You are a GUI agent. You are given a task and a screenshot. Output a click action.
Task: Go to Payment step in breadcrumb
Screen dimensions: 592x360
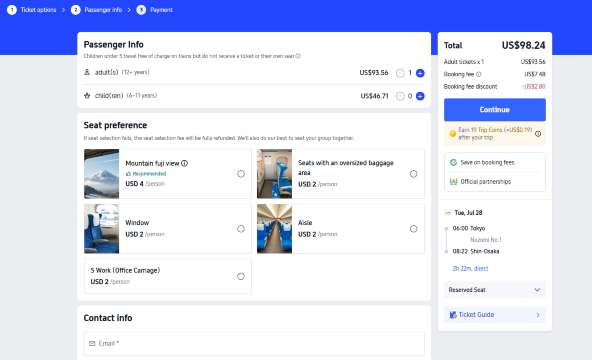click(x=155, y=10)
